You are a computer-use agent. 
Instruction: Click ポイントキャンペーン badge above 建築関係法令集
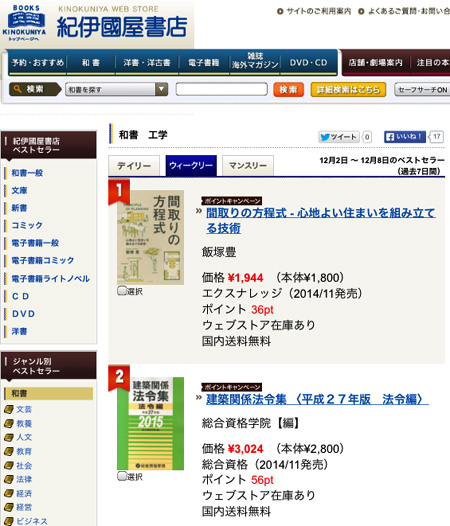(x=232, y=387)
